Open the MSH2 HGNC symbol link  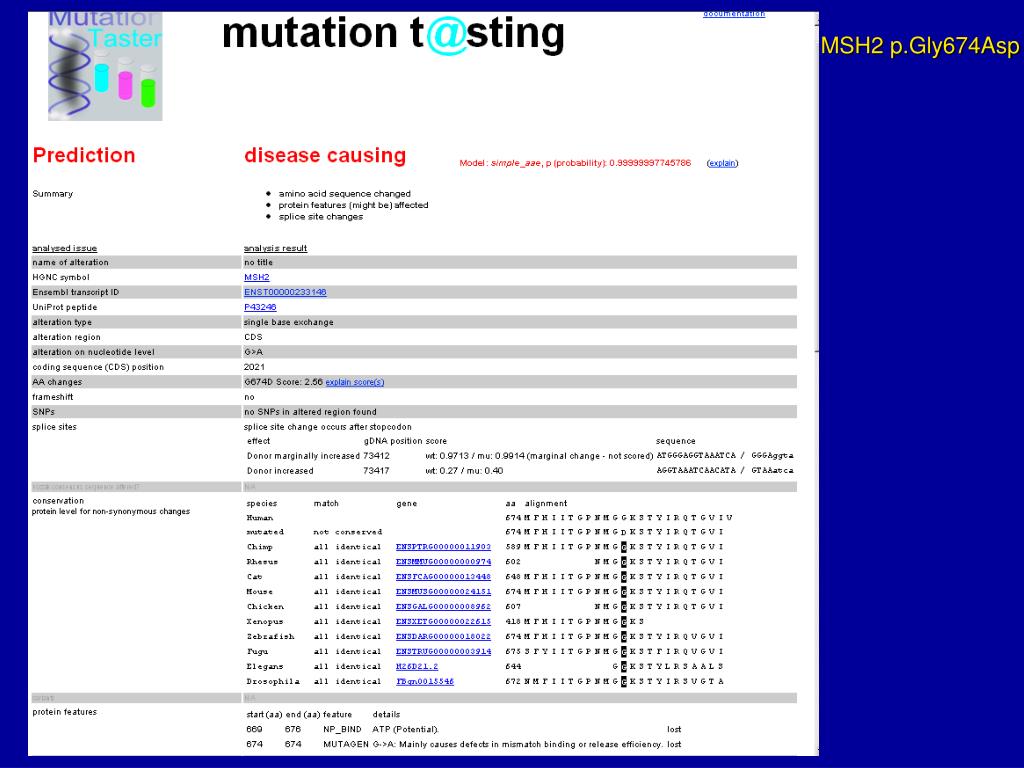(257, 278)
